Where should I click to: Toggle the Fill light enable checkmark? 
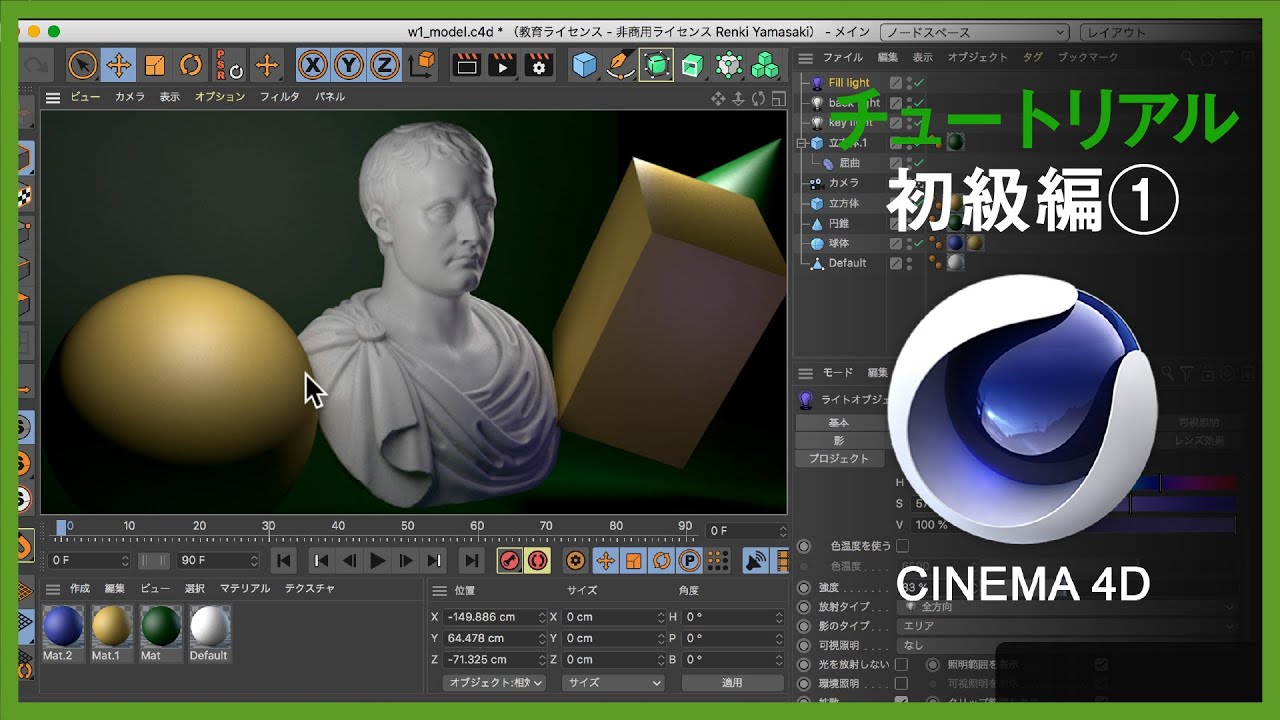point(918,83)
